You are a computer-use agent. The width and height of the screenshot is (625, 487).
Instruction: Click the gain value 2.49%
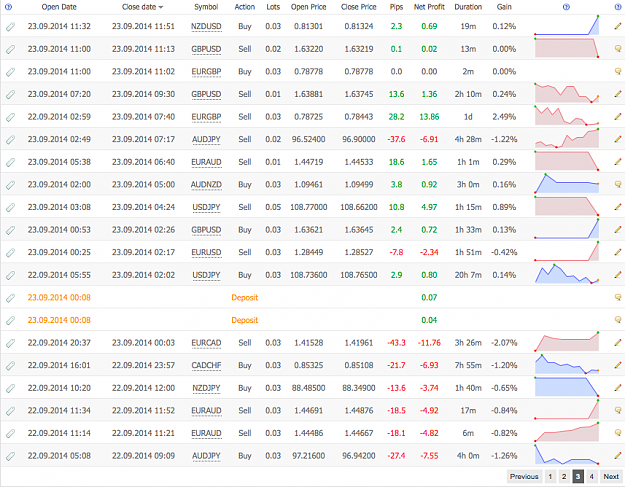(504, 117)
